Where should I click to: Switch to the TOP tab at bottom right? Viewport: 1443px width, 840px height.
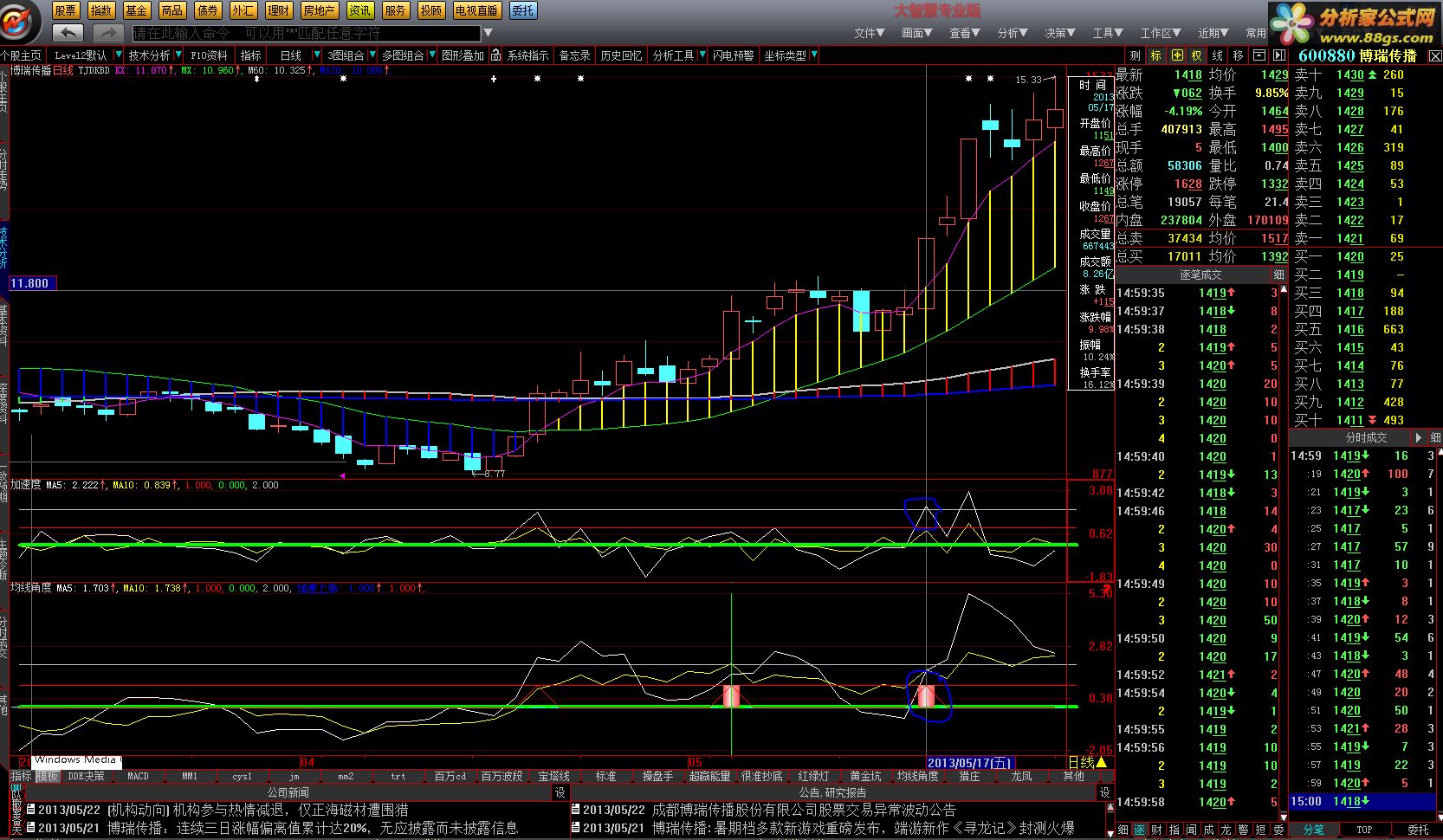[x=1364, y=830]
